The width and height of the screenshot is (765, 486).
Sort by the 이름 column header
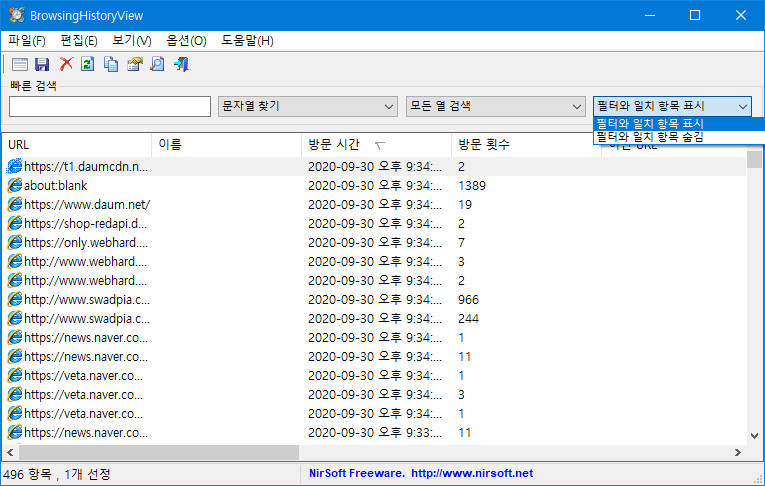tap(227, 145)
